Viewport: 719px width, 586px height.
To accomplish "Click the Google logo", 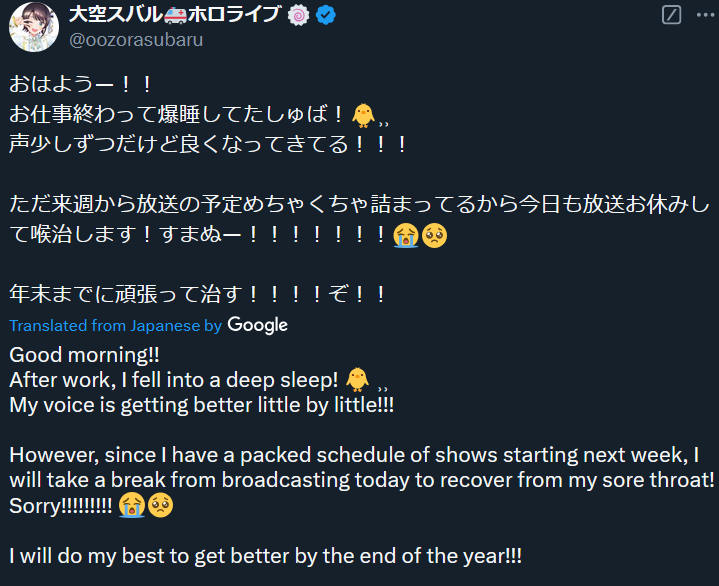I will (258, 325).
